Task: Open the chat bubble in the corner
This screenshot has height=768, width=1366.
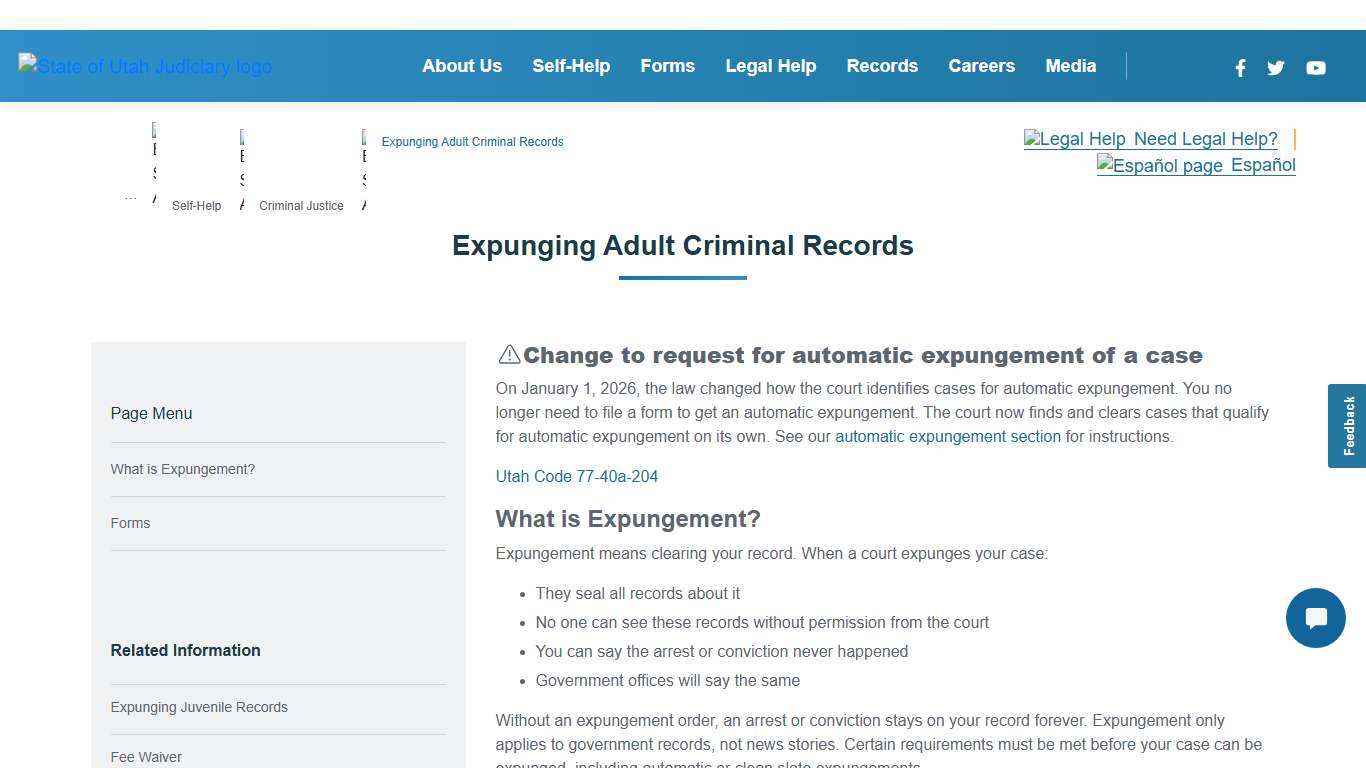Action: point(1315,618)
